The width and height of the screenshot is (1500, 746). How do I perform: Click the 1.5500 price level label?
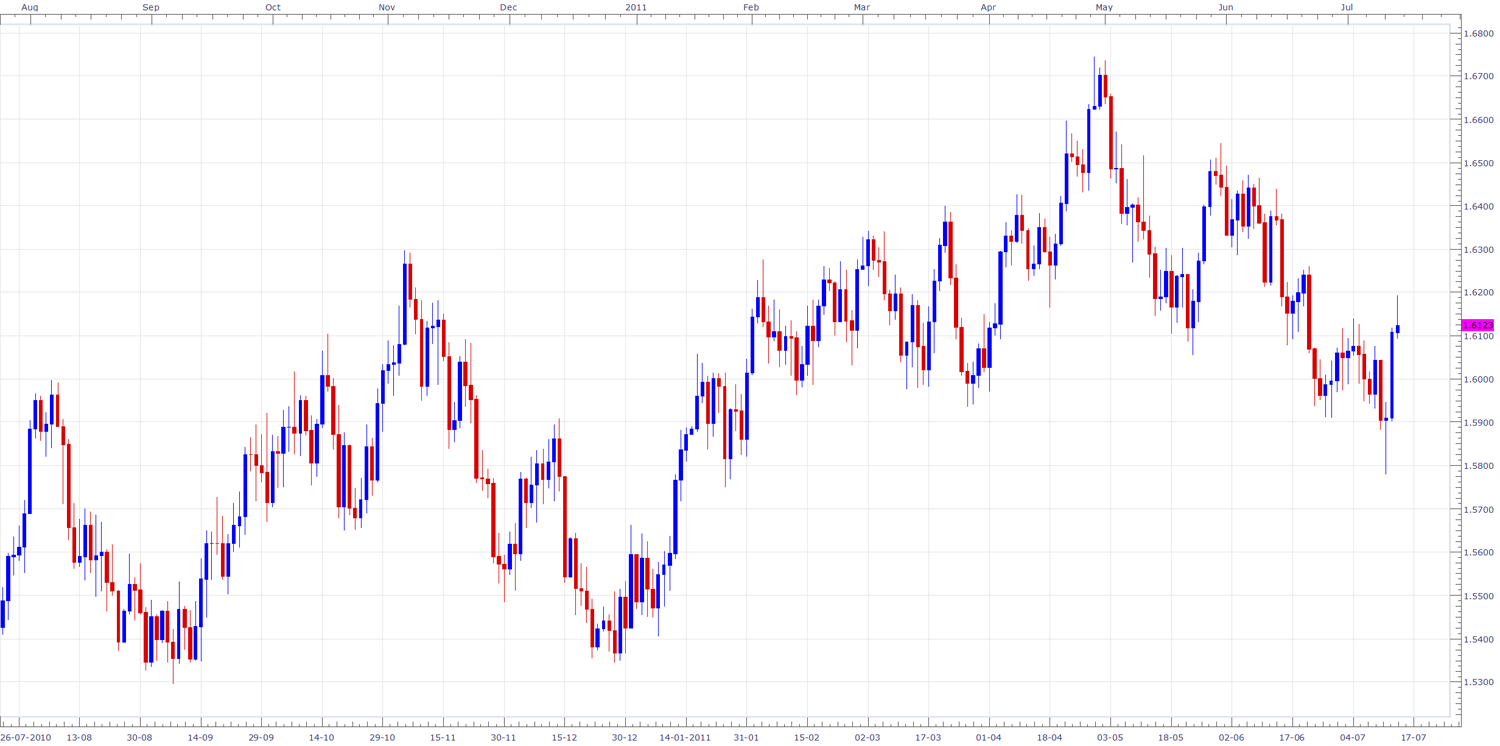tap(1478, 596)
